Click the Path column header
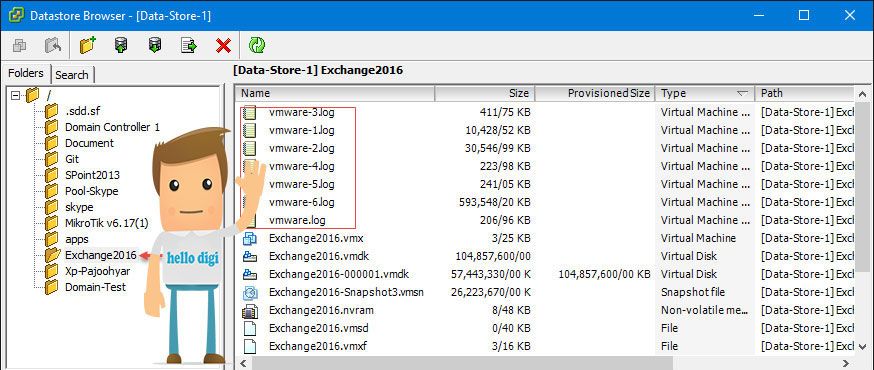Image resolution: width=874 pixels, height=370 pixels. 804,94
